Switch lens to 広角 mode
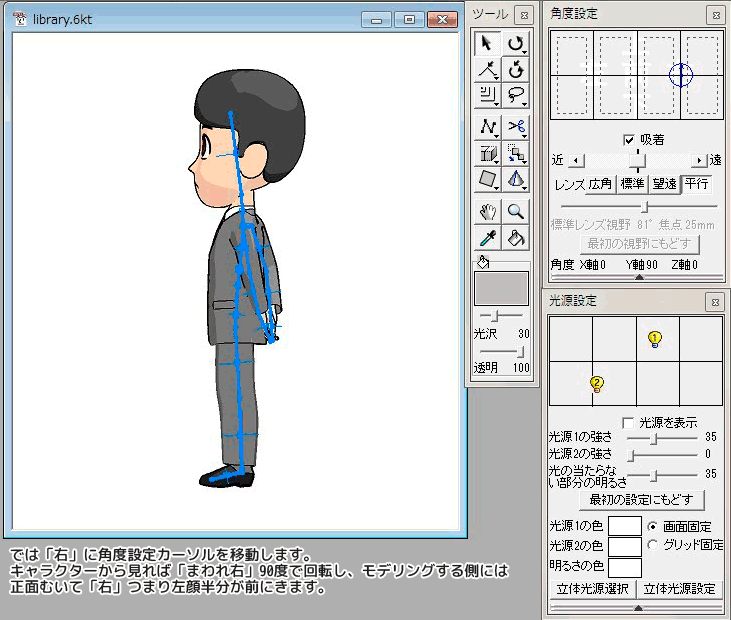Screen dimensions: 731x620 point(601,184)
